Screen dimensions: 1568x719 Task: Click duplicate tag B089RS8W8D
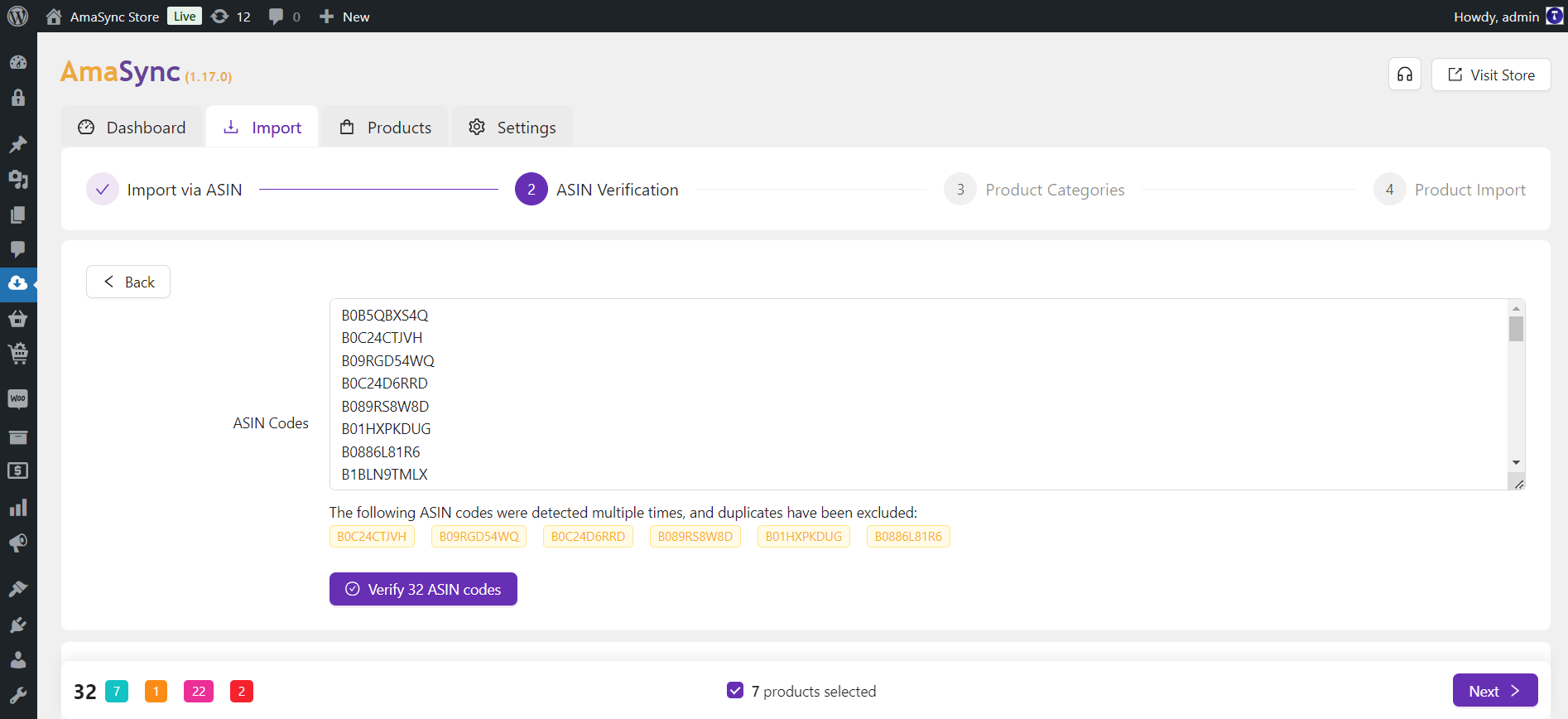point(695,537)
